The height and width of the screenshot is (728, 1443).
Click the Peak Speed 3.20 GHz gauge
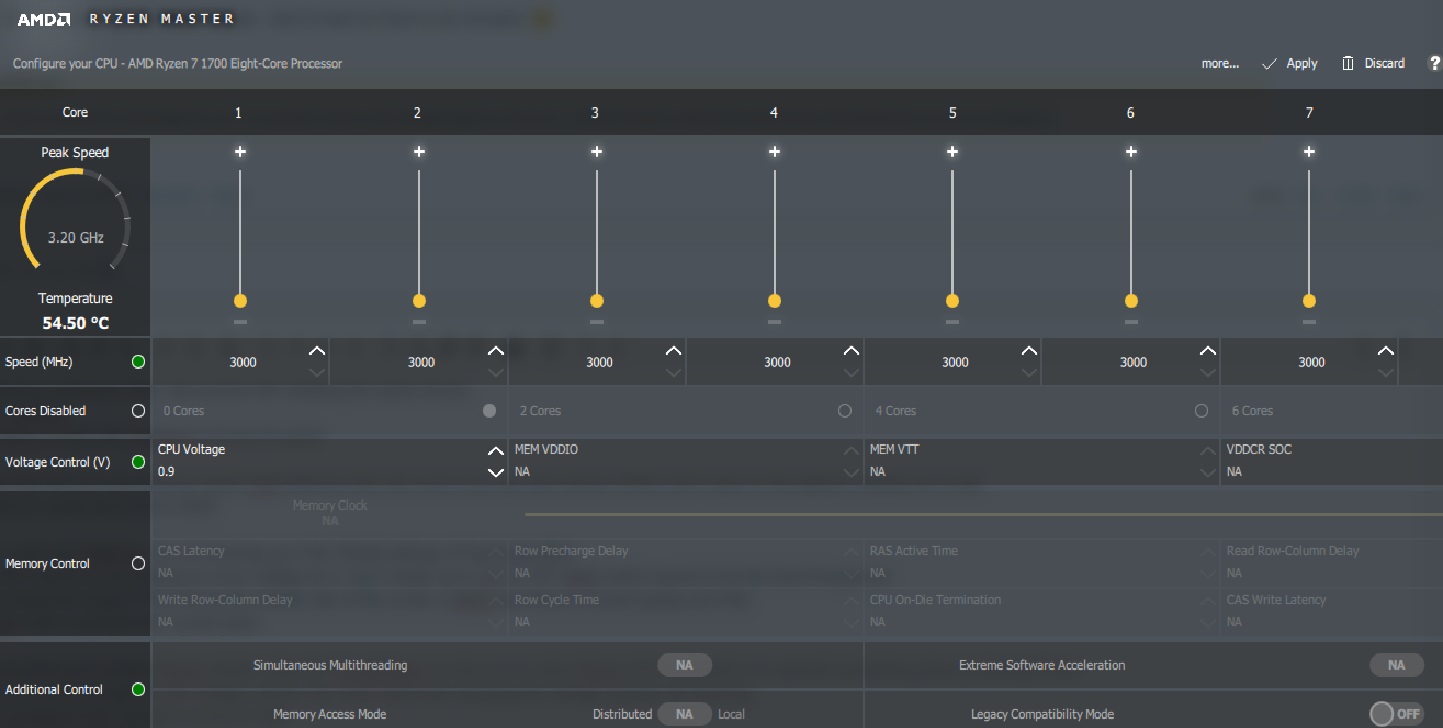tap(76, 220)
